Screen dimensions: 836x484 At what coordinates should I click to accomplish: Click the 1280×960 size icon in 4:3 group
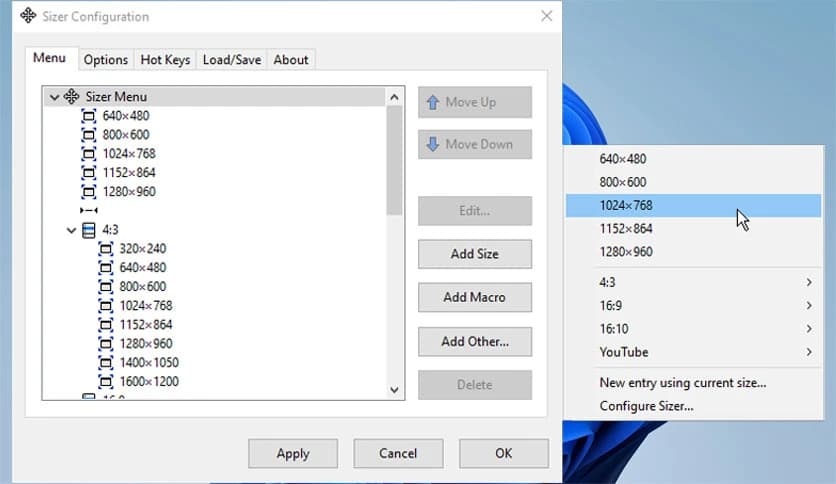106,343
